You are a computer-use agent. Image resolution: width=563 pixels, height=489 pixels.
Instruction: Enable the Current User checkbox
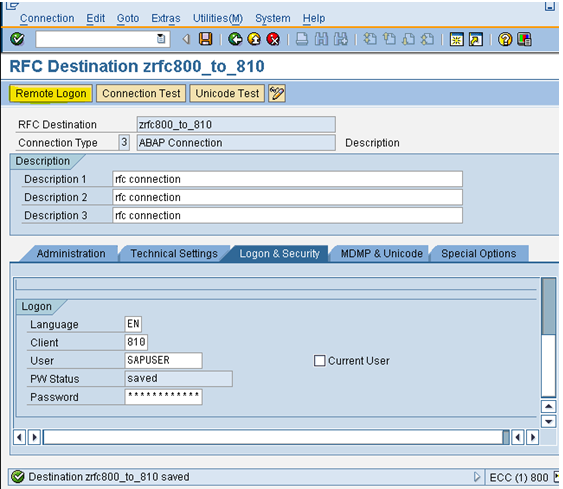click(319, 360)
